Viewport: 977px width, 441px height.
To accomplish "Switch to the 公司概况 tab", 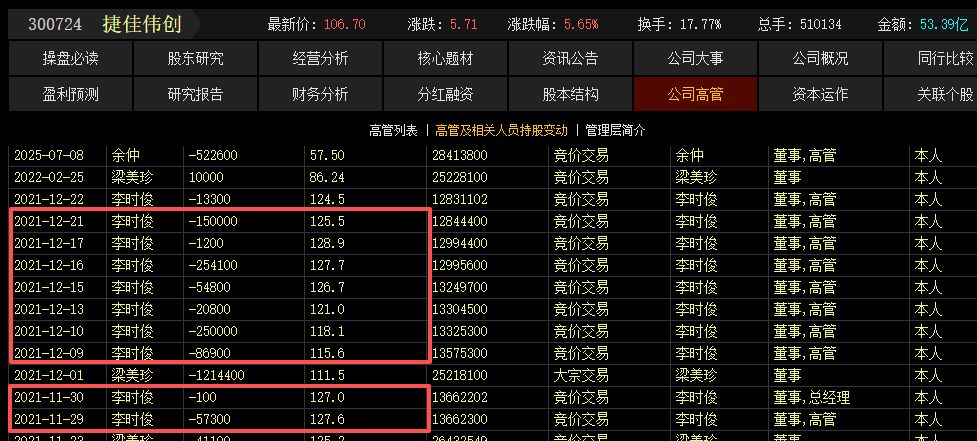I will [x=820, y=59].
